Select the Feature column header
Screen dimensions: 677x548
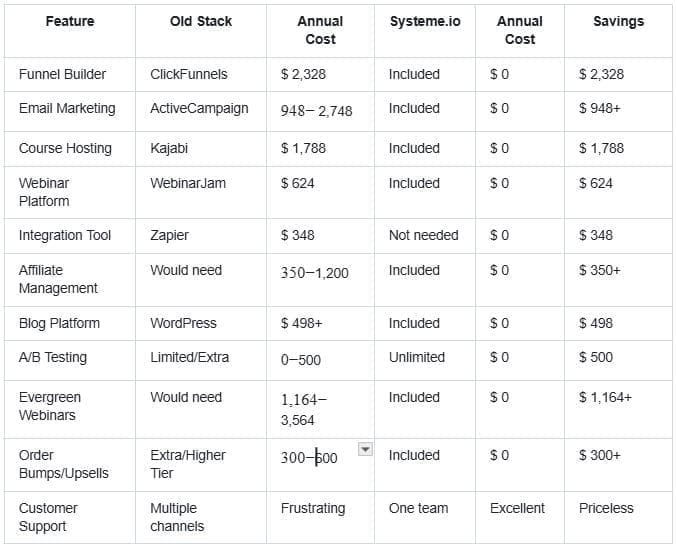coord(70,21)
